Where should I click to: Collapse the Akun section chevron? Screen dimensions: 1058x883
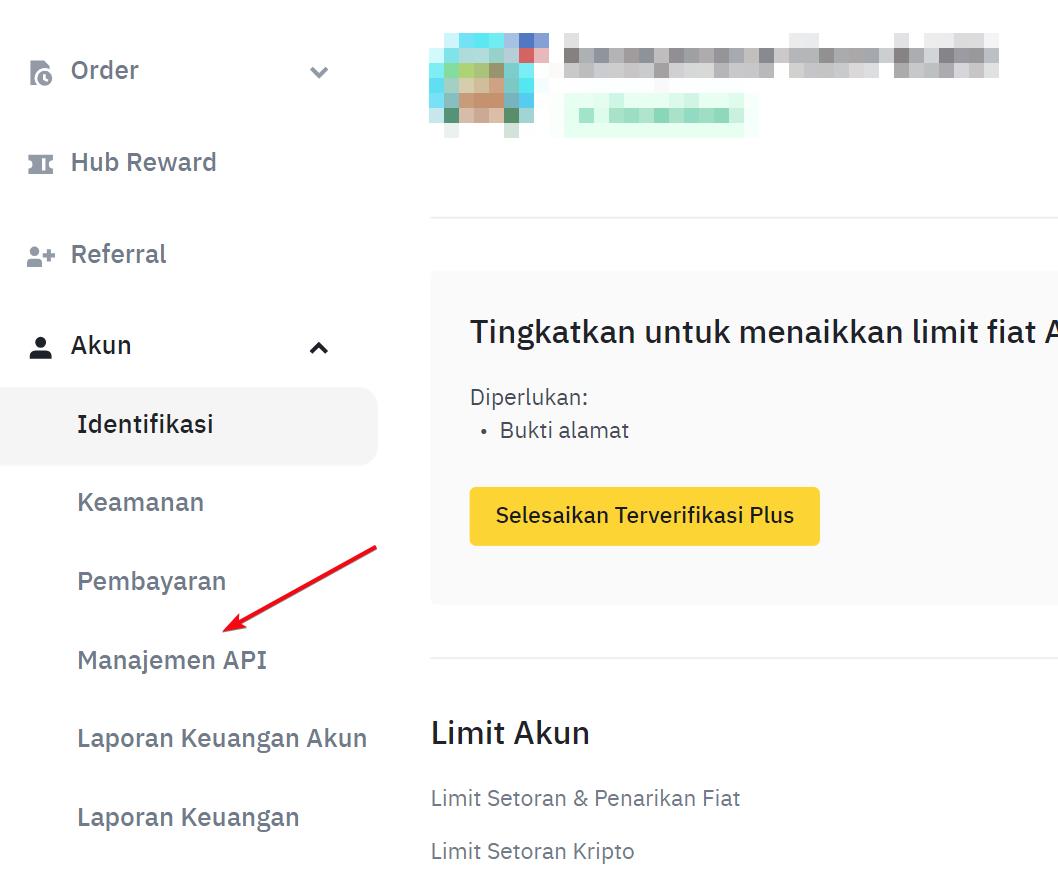tap(318, 348)
